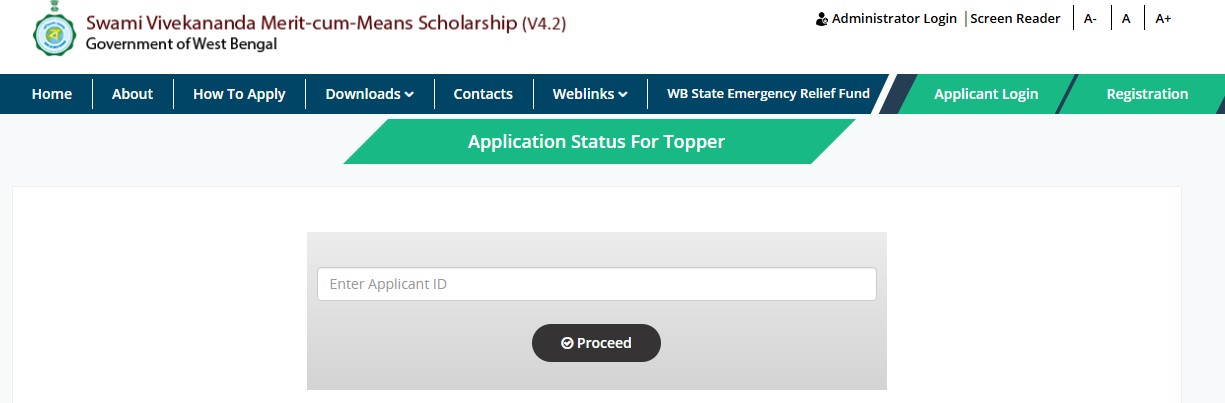The width and height of the screenshot is (1225, 403).
Task: Open the About page
Action: [x=132, y=94]
